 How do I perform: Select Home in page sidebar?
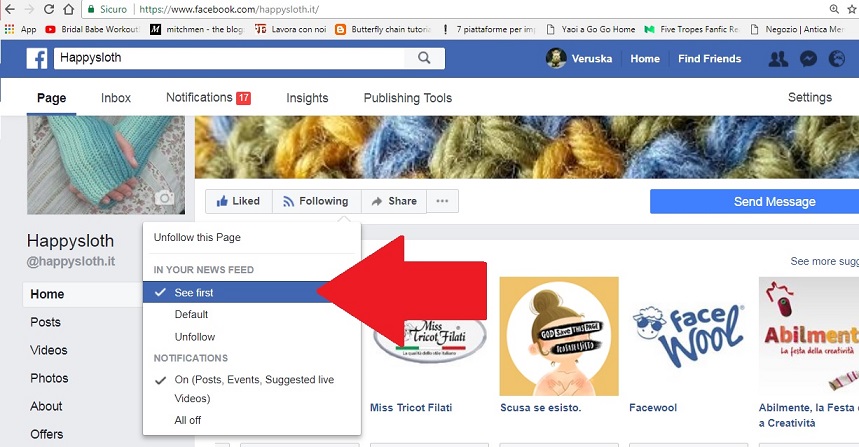[82, 294]
